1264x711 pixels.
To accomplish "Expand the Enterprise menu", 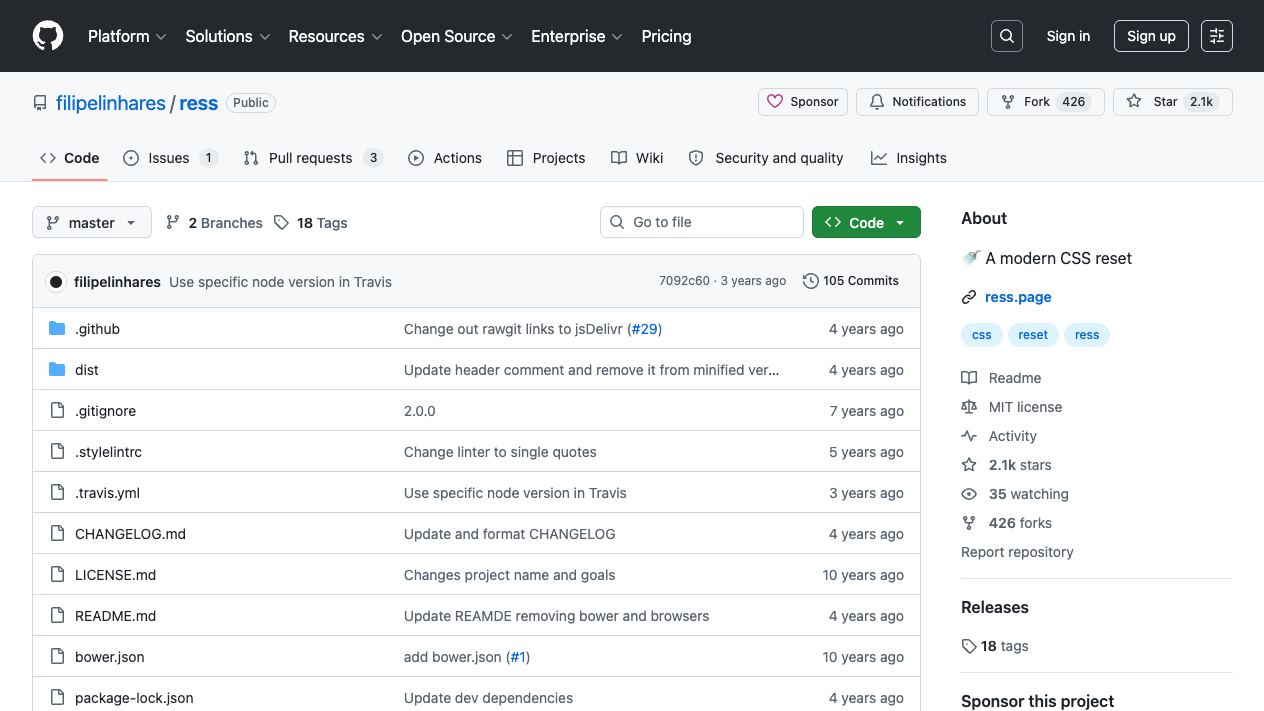I will 577,36.
